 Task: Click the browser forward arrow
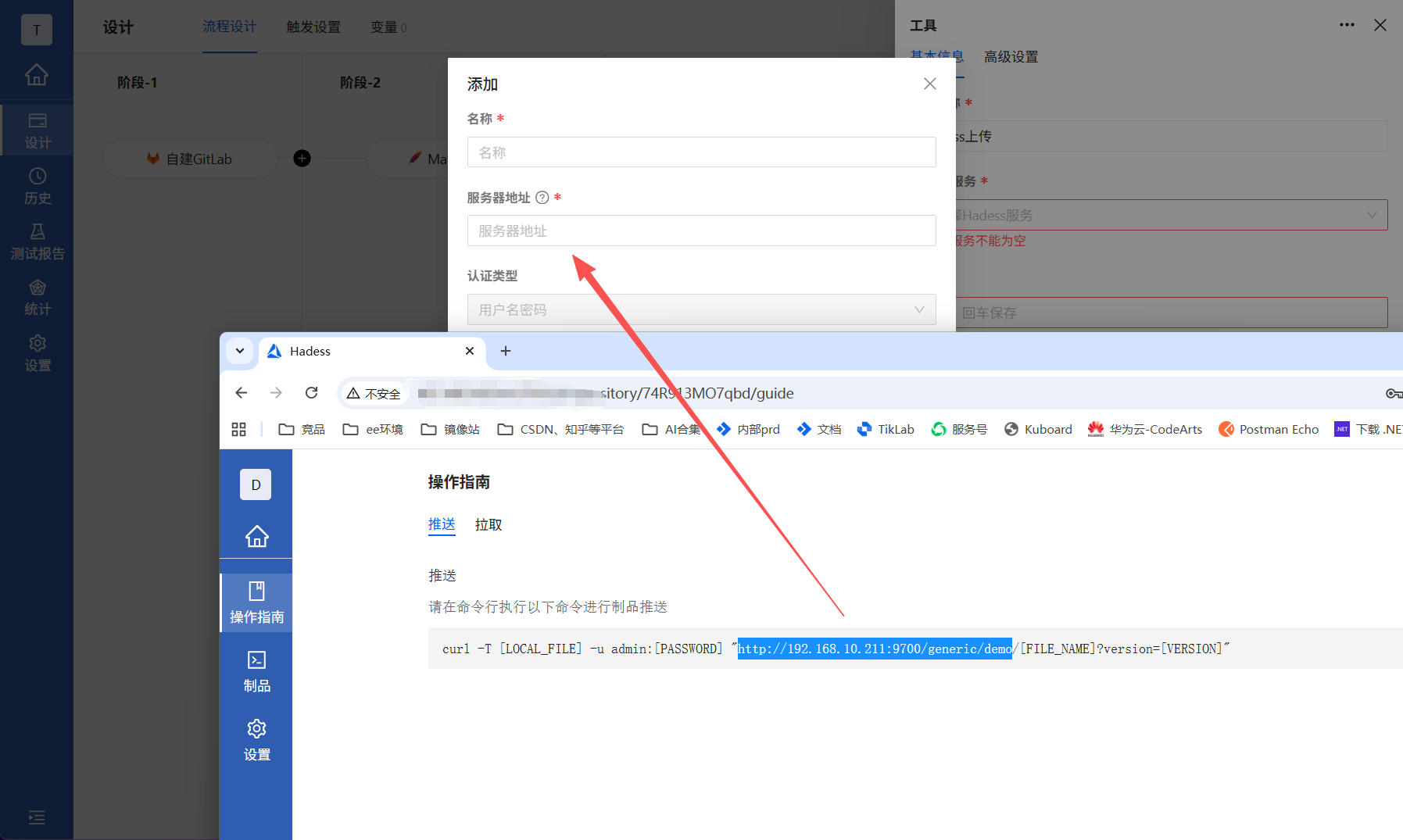pos(276,392)
